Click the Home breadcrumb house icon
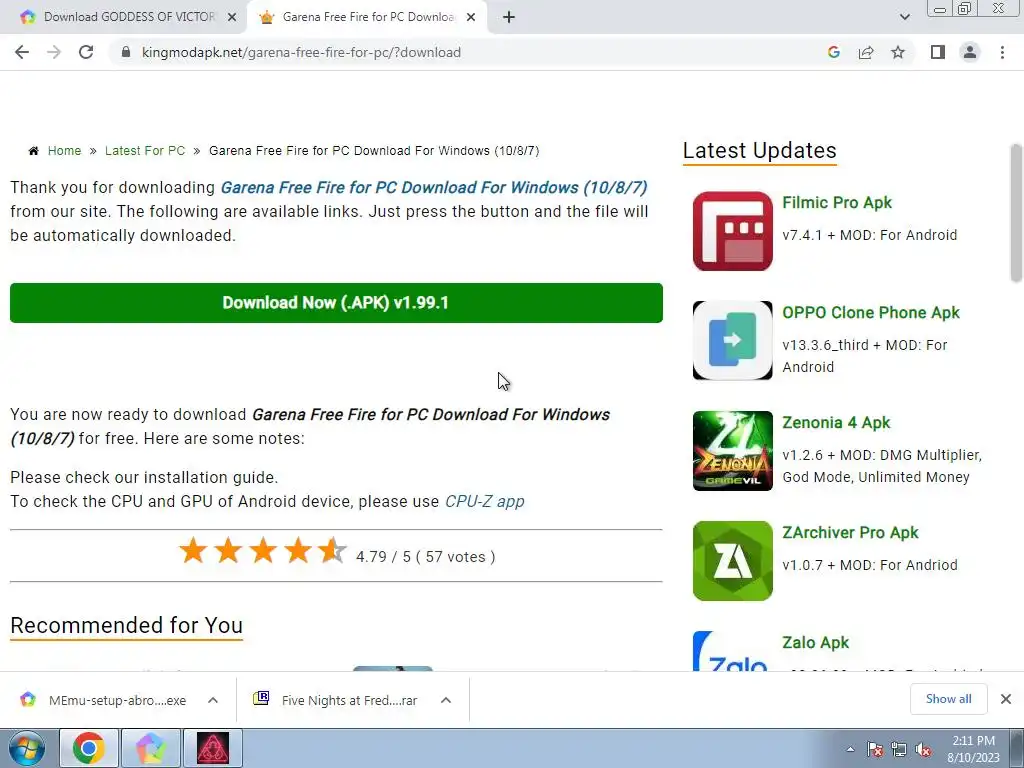The image size is (1024, 768). tap(33, 151)
